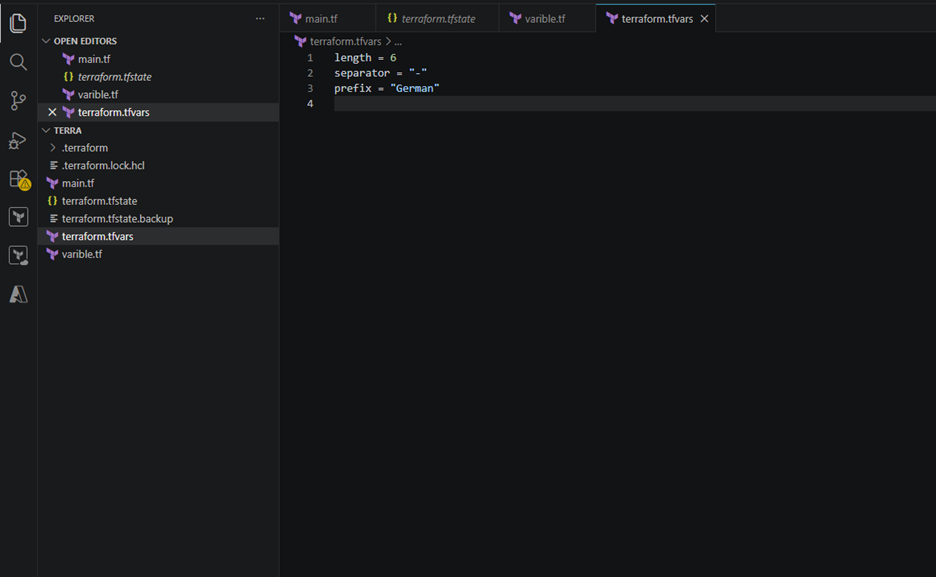Open the Terraform Cloud sidebar icon
The width and height of the screenshot is (936, 577).
tap(18, 255)
